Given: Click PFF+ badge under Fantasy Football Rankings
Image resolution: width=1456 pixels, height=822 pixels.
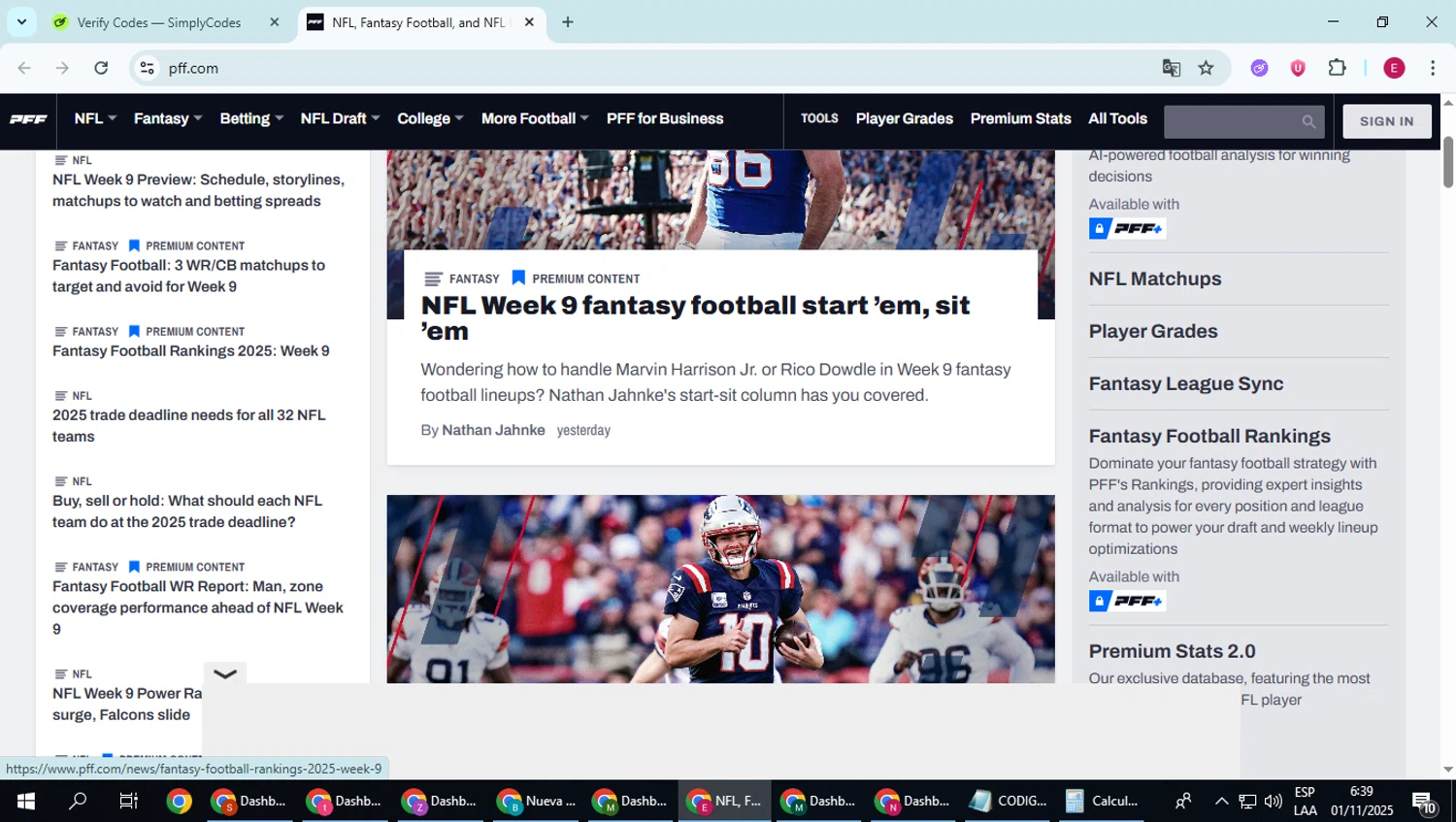Looking at the screenshot, I should [x=1127, y=601].
